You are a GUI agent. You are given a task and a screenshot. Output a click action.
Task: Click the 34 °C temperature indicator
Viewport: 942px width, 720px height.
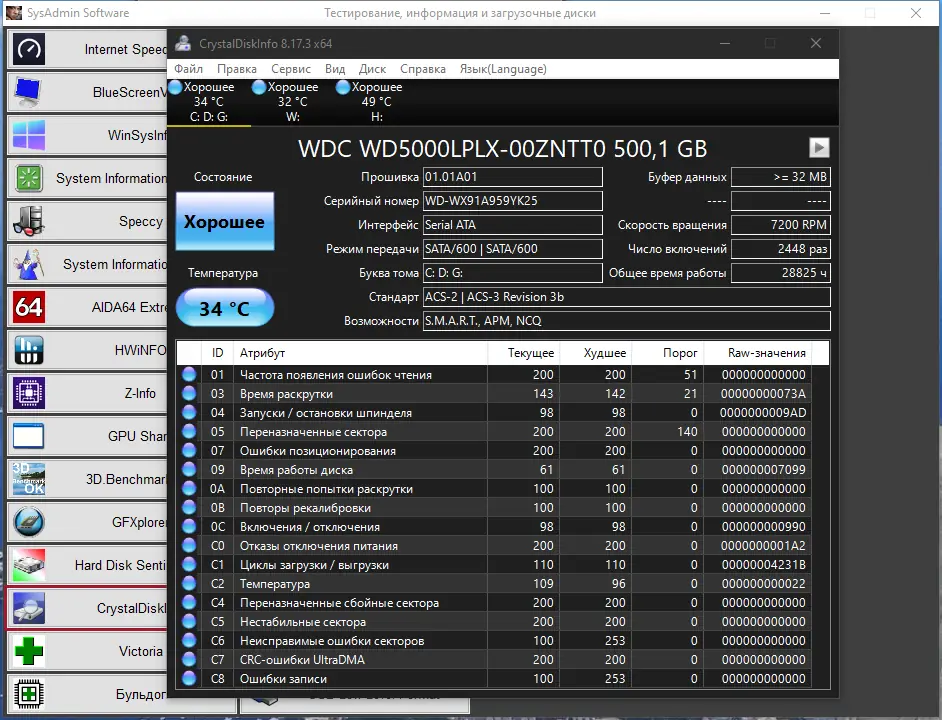coord(225,308)
